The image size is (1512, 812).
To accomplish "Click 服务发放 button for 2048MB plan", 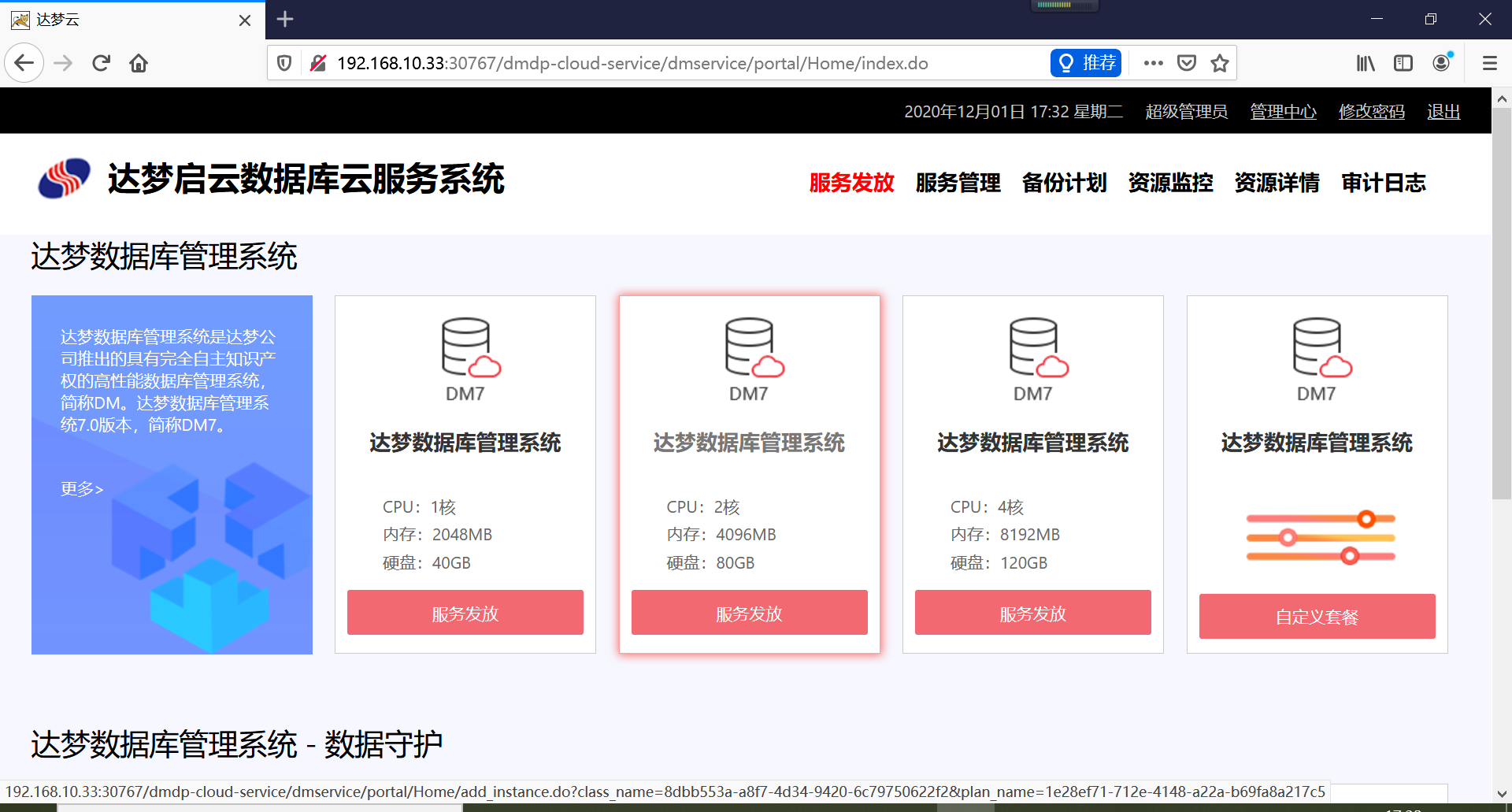I will pos(465,613).
